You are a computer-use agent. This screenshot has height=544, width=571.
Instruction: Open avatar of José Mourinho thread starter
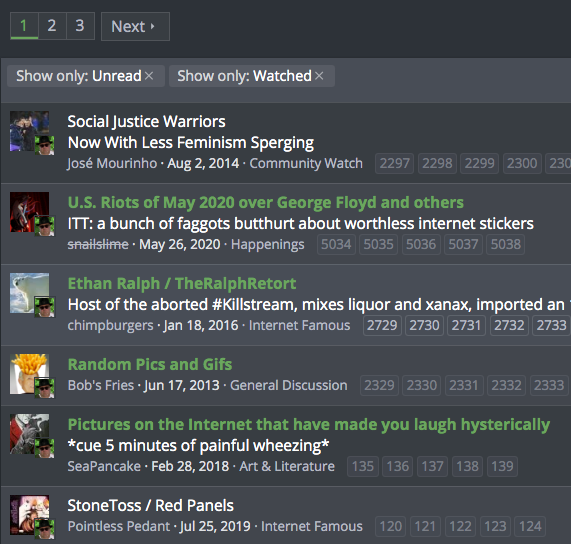click(x=29, y=131)
